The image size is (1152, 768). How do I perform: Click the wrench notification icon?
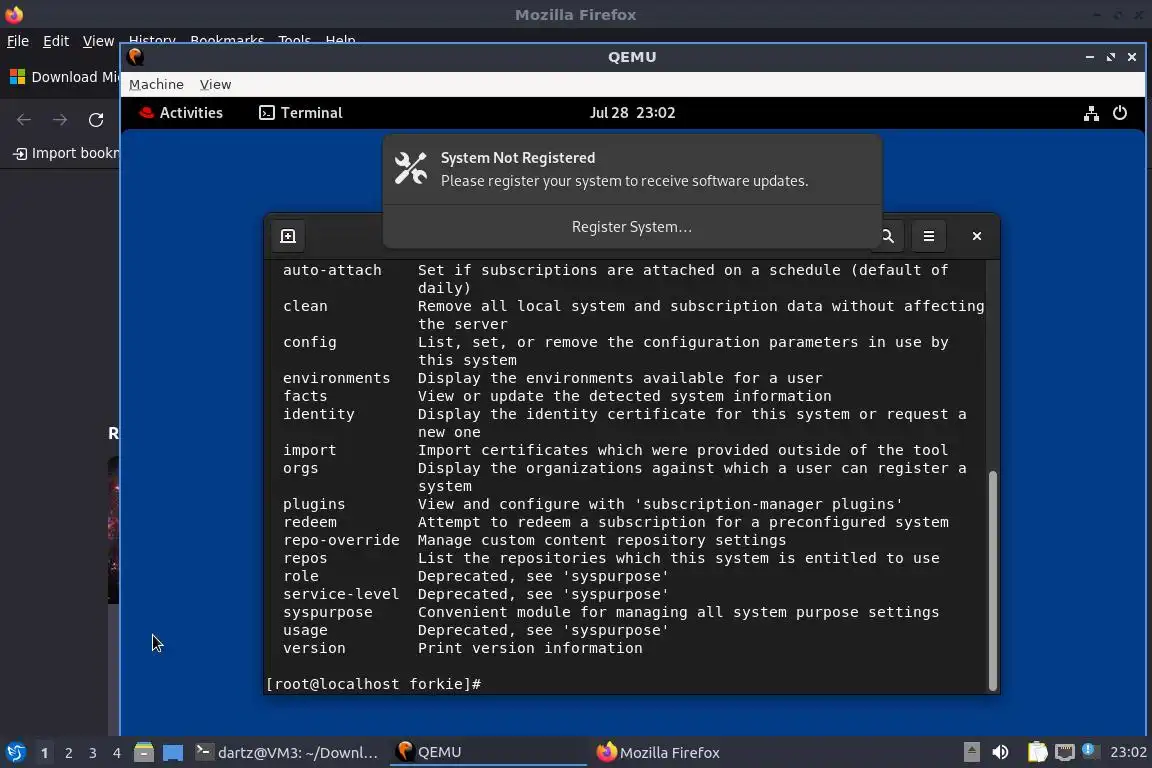411,168
